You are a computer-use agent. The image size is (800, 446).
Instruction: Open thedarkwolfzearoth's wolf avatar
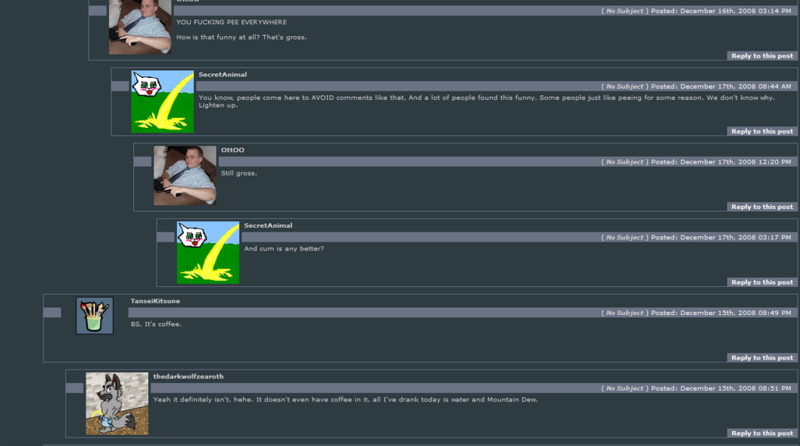click(117, 404)
